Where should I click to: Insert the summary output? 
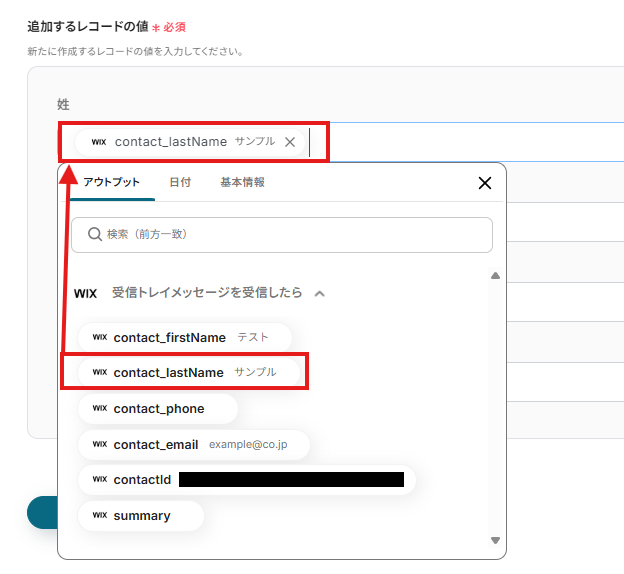(141, 516)
